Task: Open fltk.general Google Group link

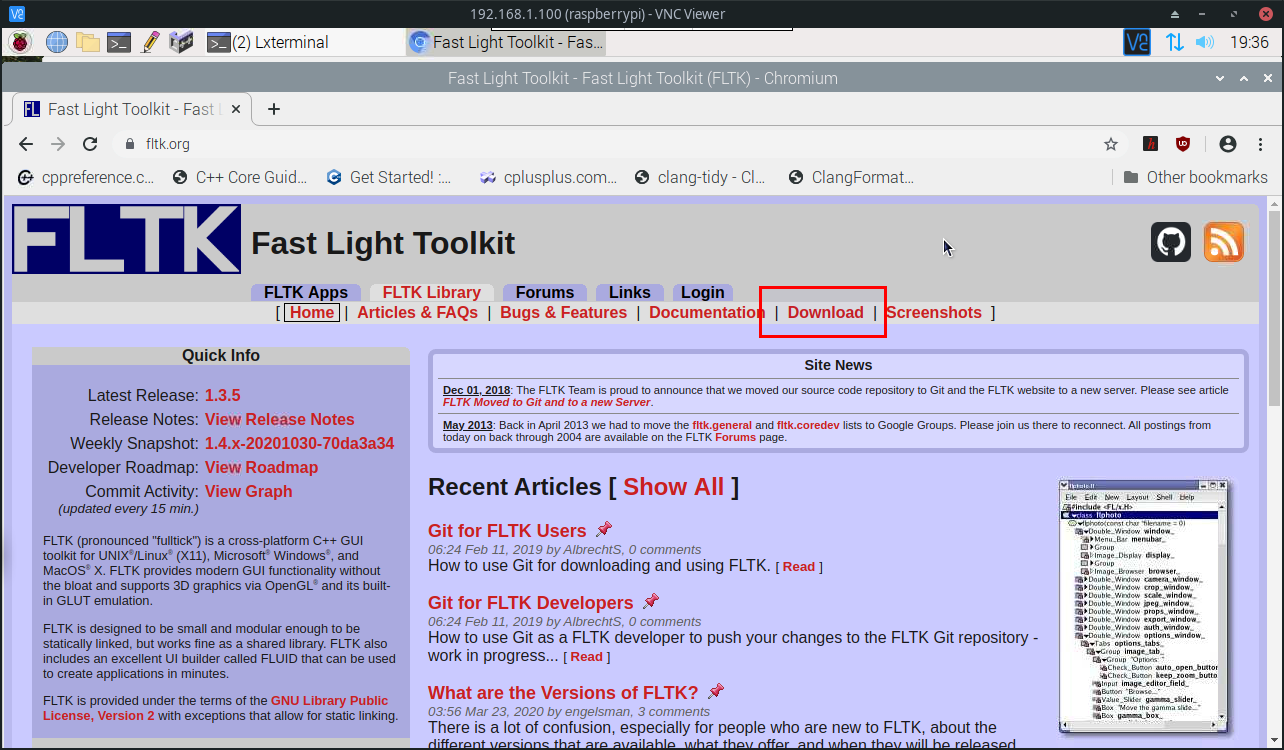Action: 721,425
